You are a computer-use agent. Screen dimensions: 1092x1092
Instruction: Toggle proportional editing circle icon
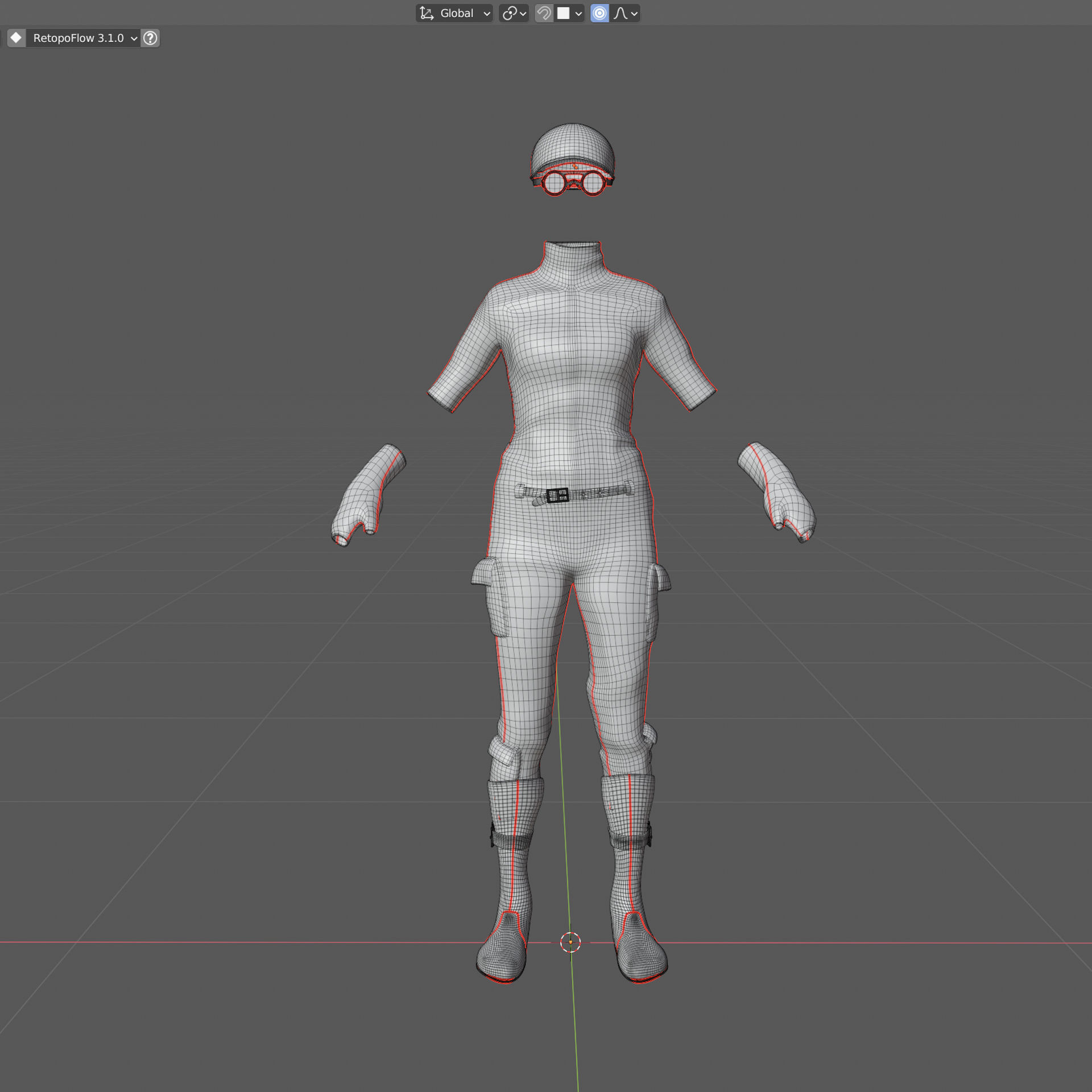(599, 13)
